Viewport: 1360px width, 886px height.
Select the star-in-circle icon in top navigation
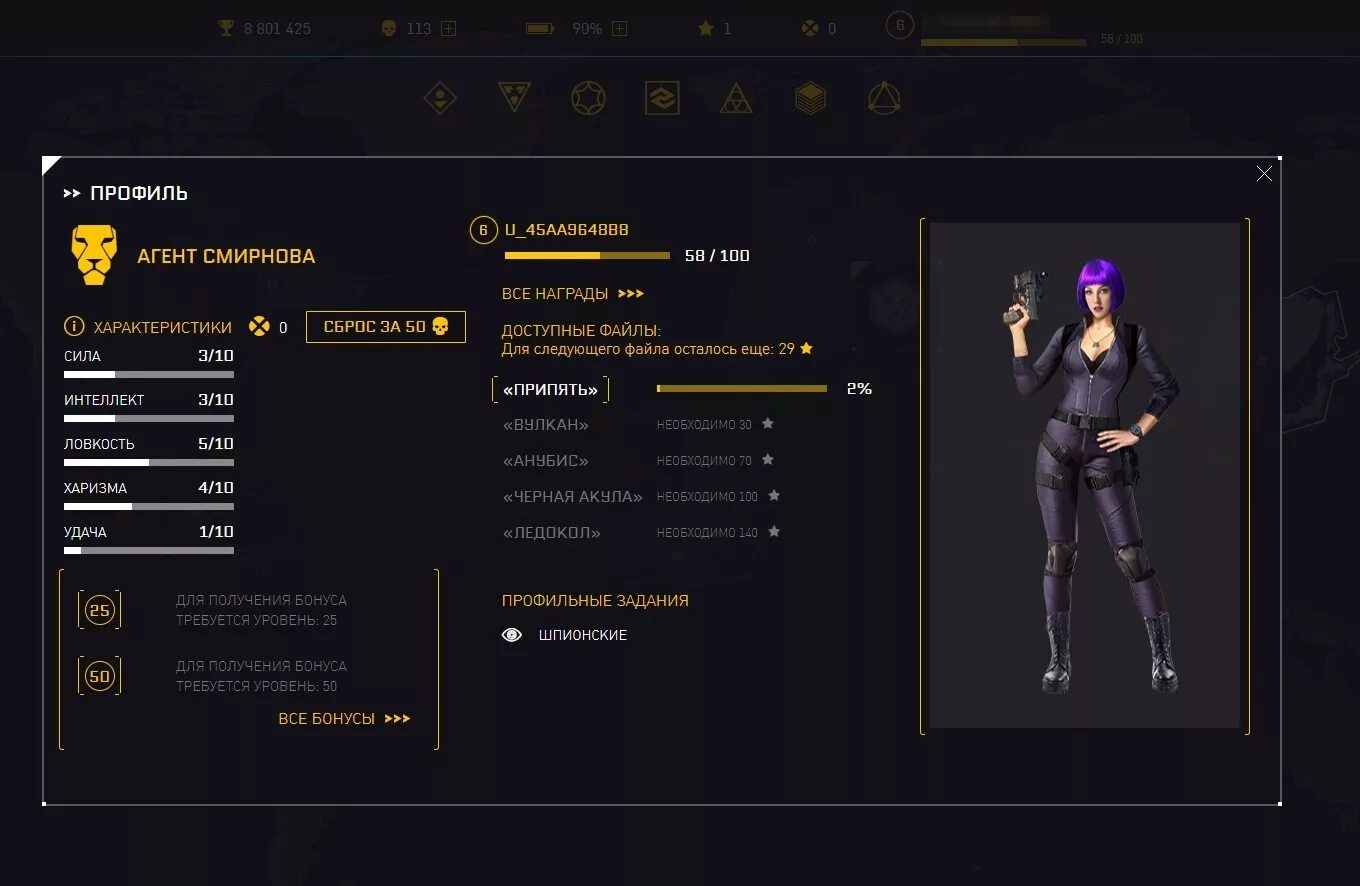click(588, 98)
